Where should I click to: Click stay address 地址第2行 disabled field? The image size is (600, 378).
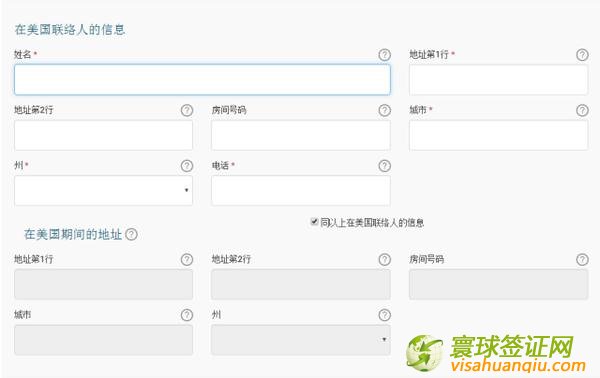301,284
